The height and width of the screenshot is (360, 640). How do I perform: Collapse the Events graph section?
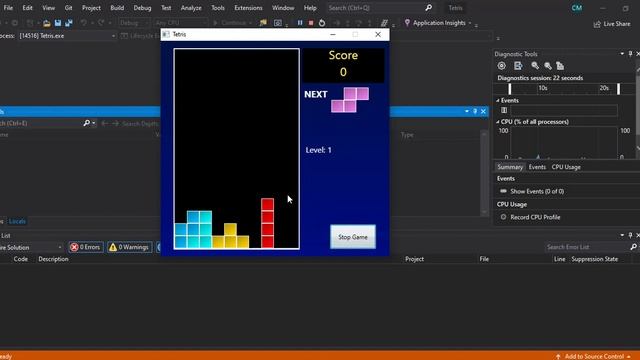(498, 100)
